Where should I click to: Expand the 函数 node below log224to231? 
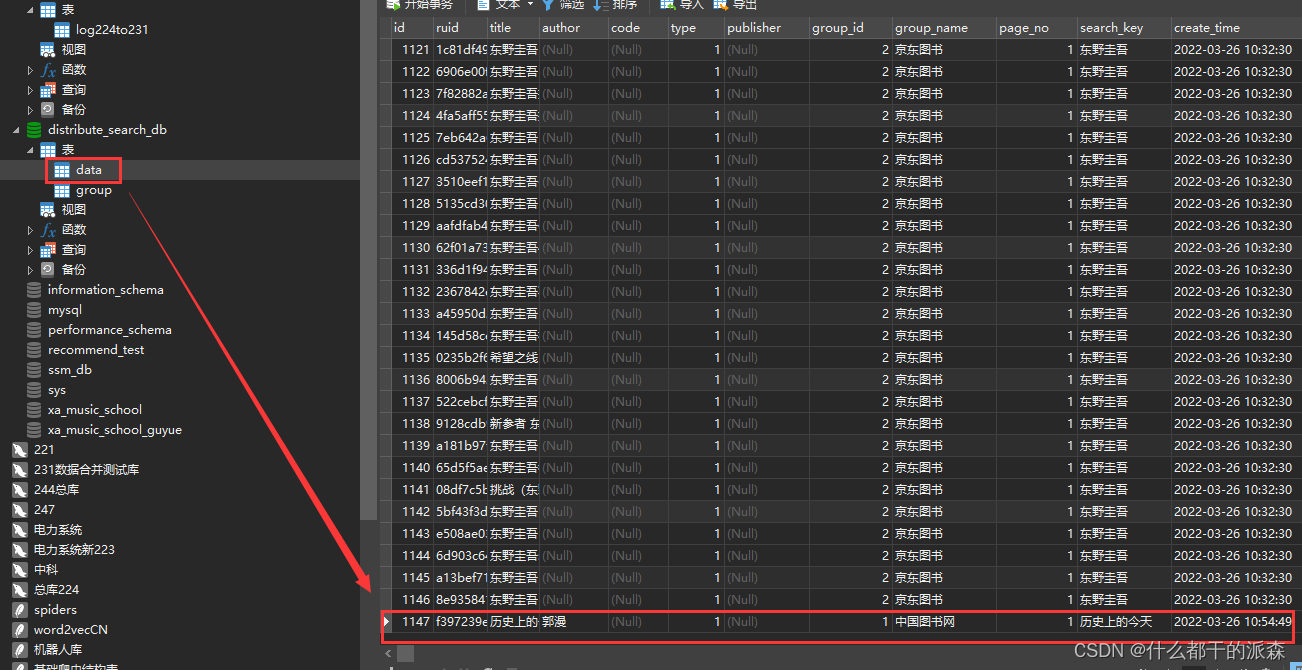pyautogui.click(x=30, y=70)
